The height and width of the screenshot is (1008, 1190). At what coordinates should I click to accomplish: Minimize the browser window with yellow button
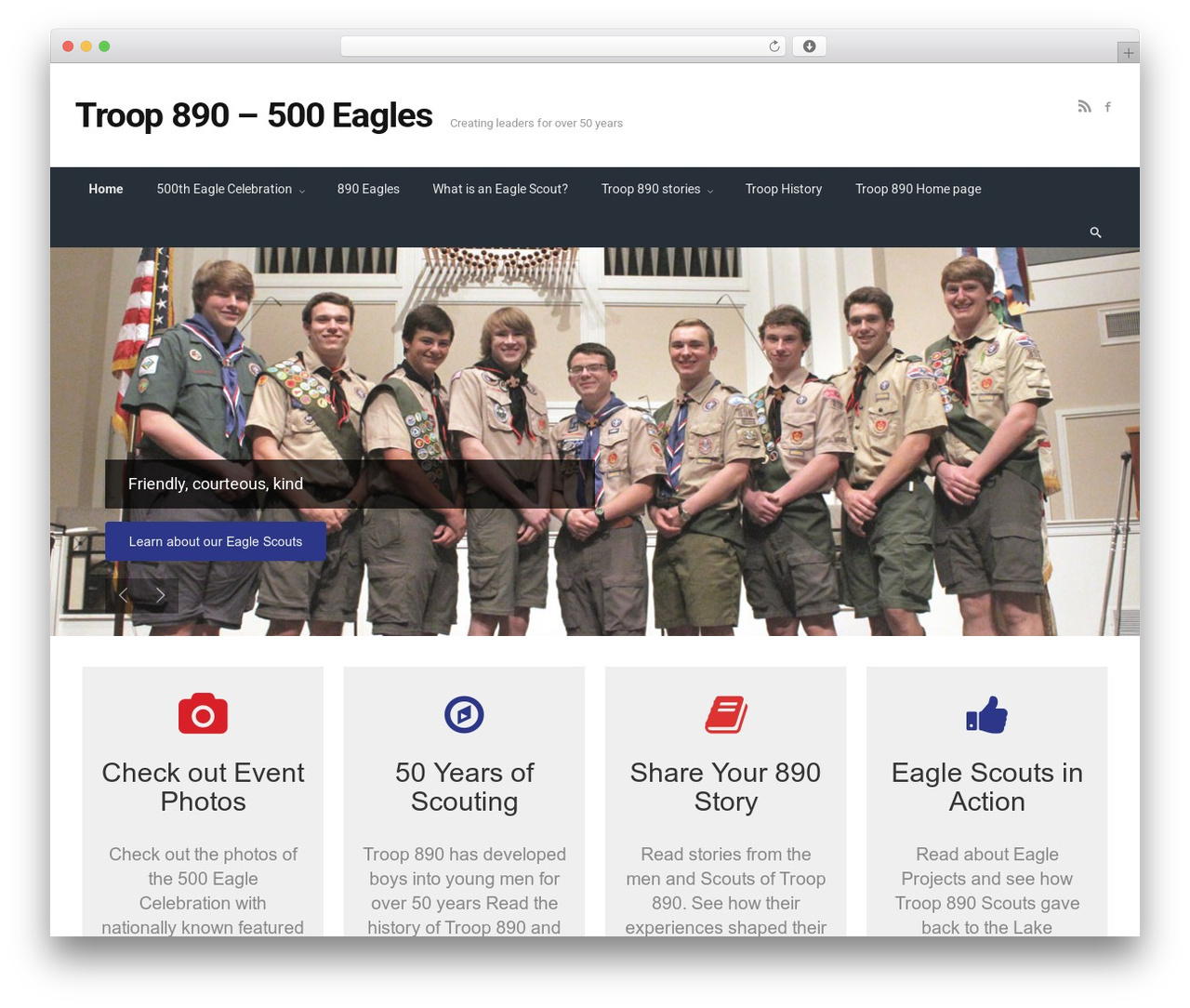86,46
